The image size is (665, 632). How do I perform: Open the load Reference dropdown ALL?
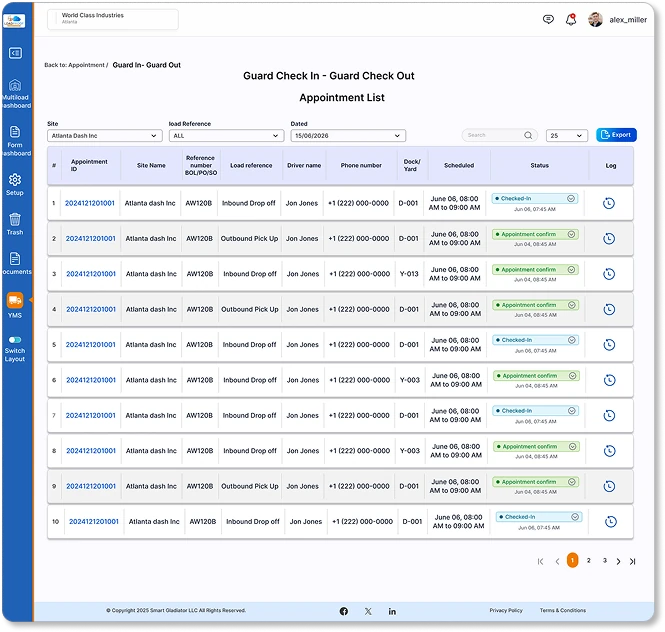(226, 136)
